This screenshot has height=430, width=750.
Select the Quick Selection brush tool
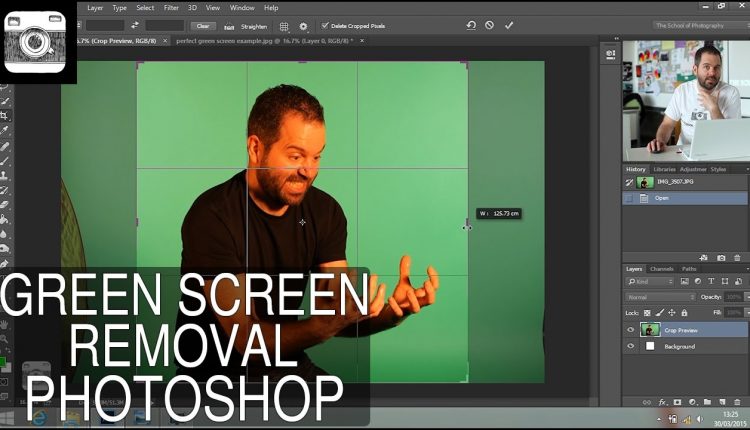tap(5, 101)
